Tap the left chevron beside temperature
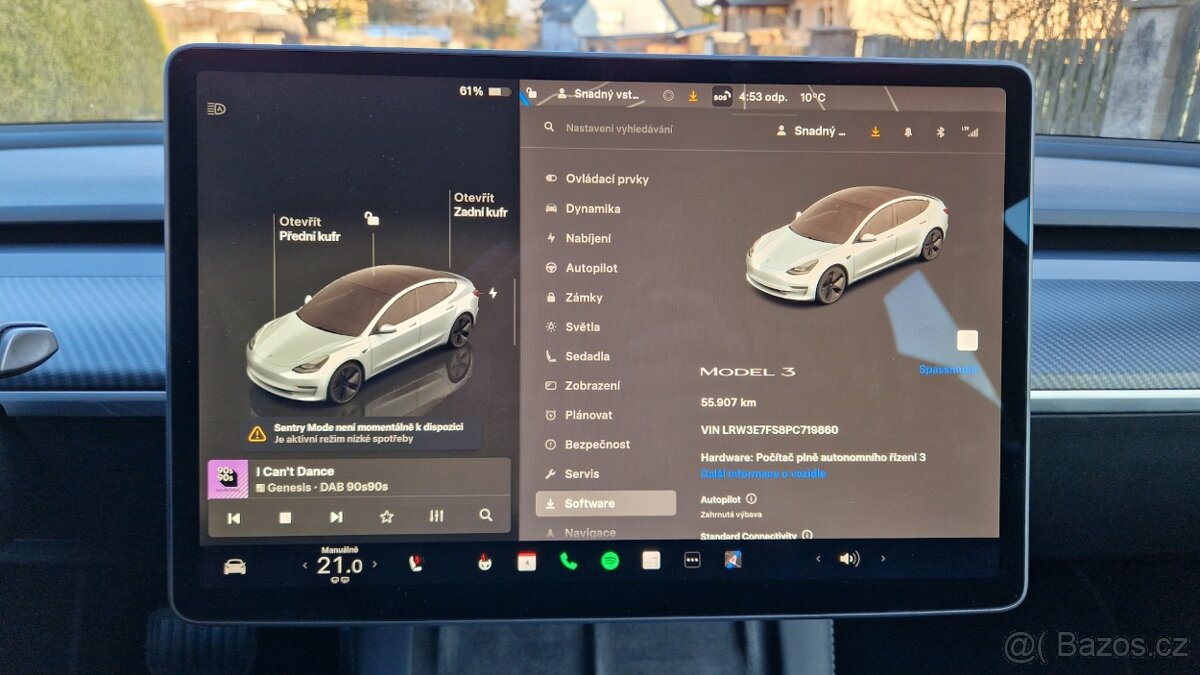The height and width of the screenshot is (675, 1200). (x=304, y=564)
